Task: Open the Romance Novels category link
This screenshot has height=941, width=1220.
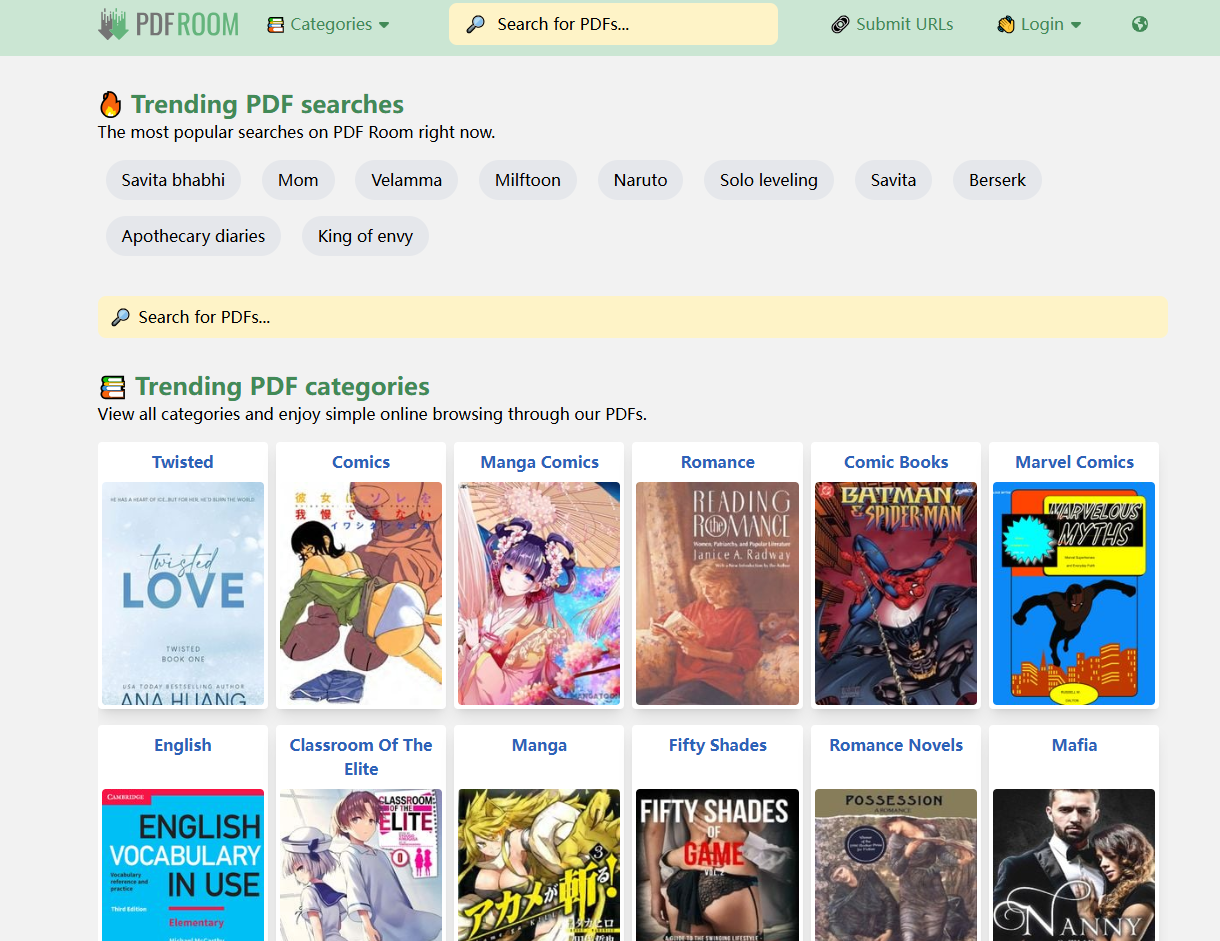Action: click(896, 745)
